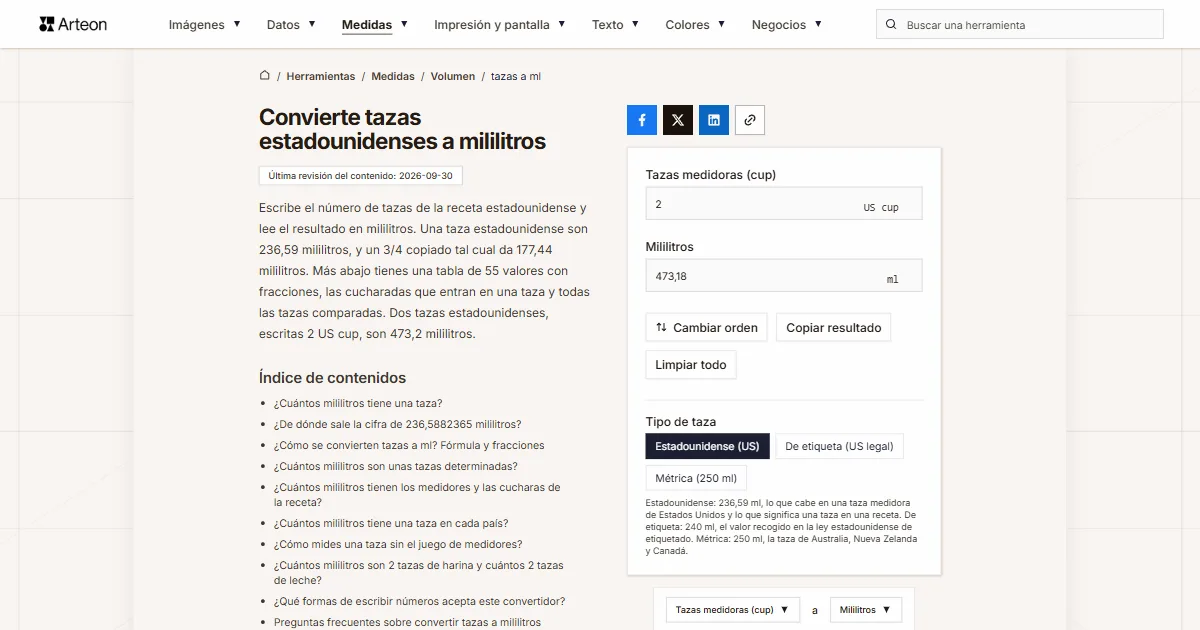Click the Cambiar orden button

[707, 328]
